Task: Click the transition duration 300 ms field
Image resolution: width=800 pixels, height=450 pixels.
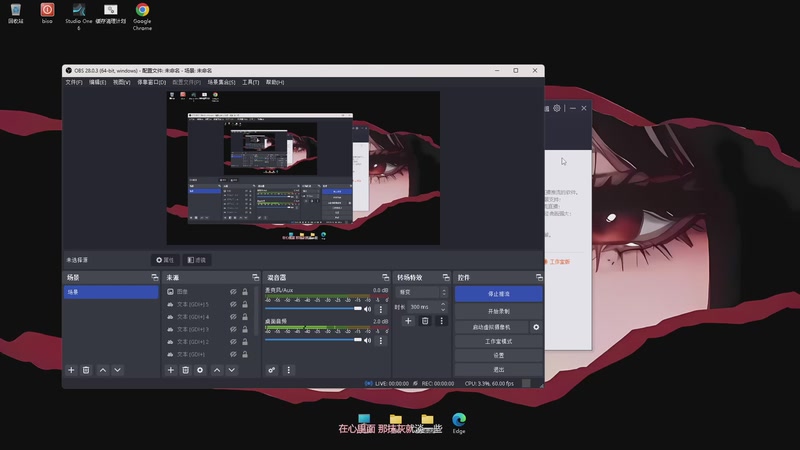Action: click(x=423, y=307)
